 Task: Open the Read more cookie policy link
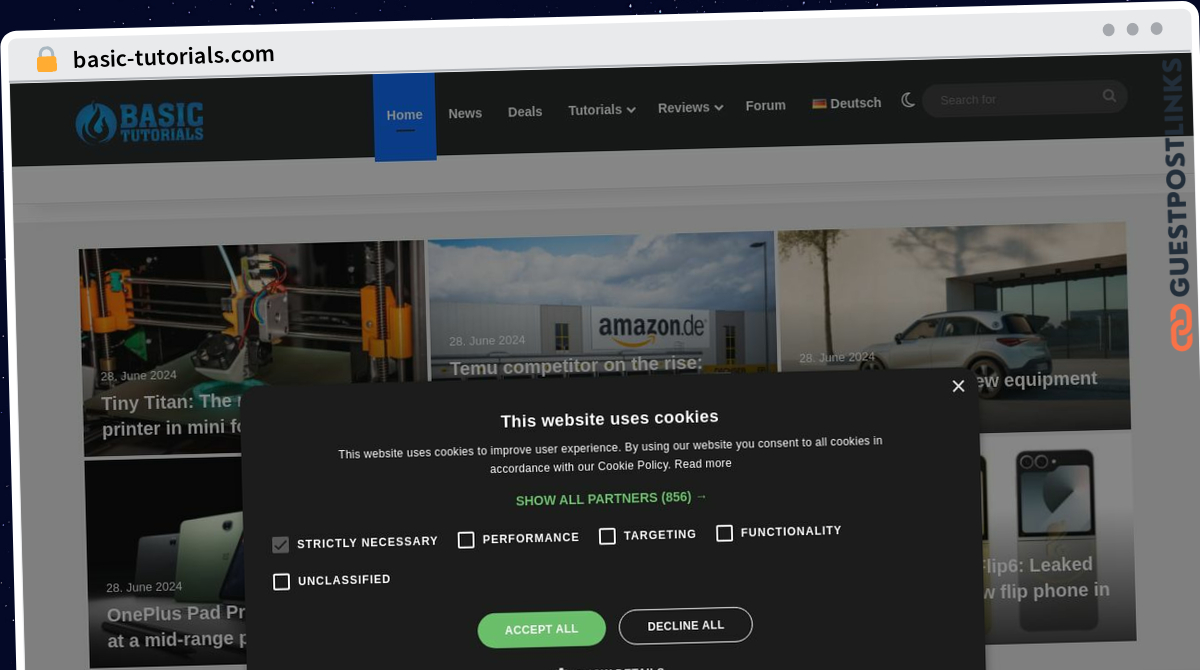(703, 464)
